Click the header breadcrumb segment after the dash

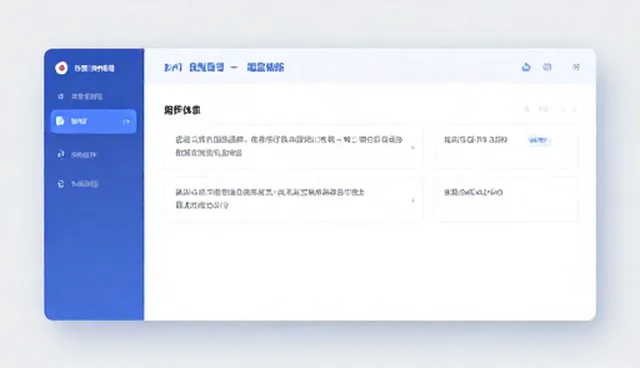pyautogui.click(x=265, y=67)
